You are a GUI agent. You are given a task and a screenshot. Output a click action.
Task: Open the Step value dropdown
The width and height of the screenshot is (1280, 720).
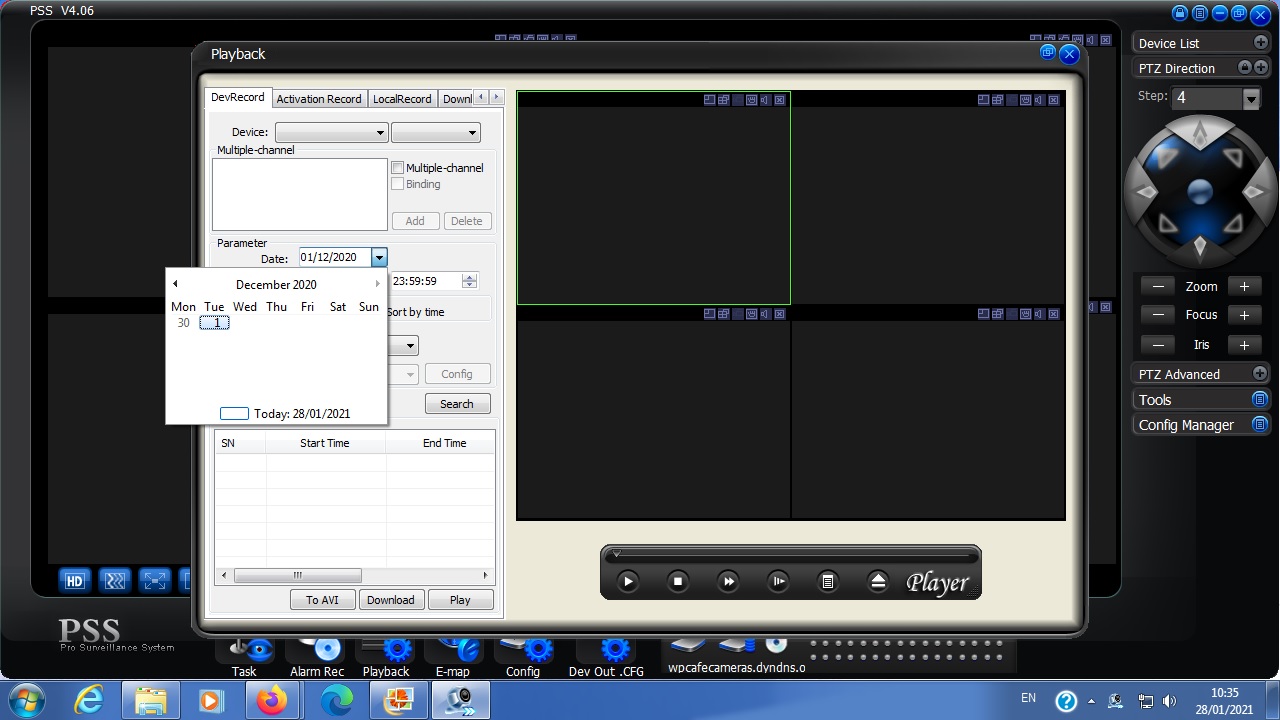[1251, 98]
